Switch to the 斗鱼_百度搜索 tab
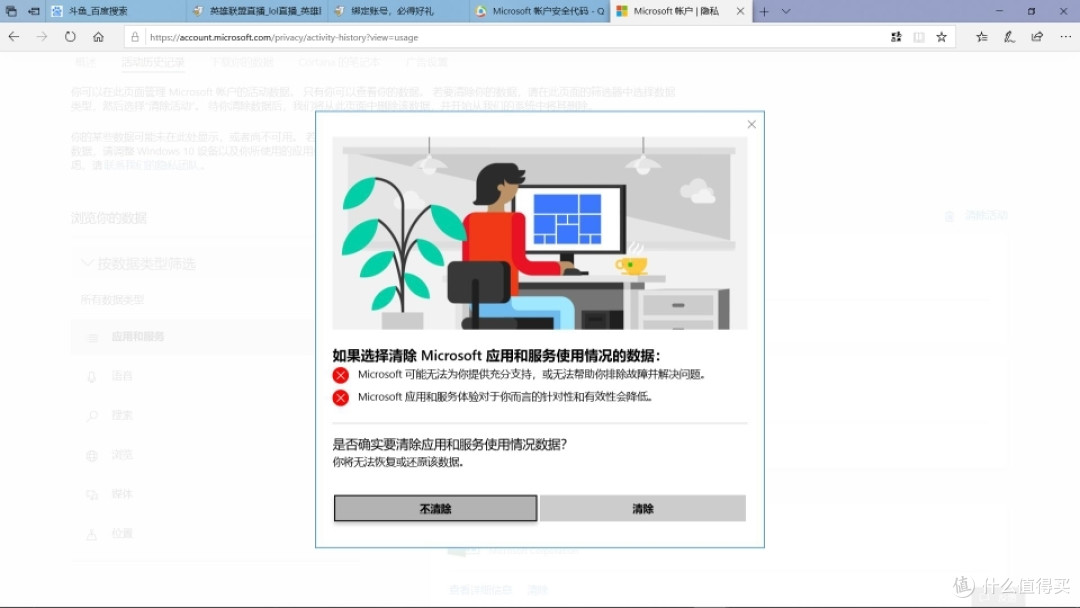 (x=116, y=11)
